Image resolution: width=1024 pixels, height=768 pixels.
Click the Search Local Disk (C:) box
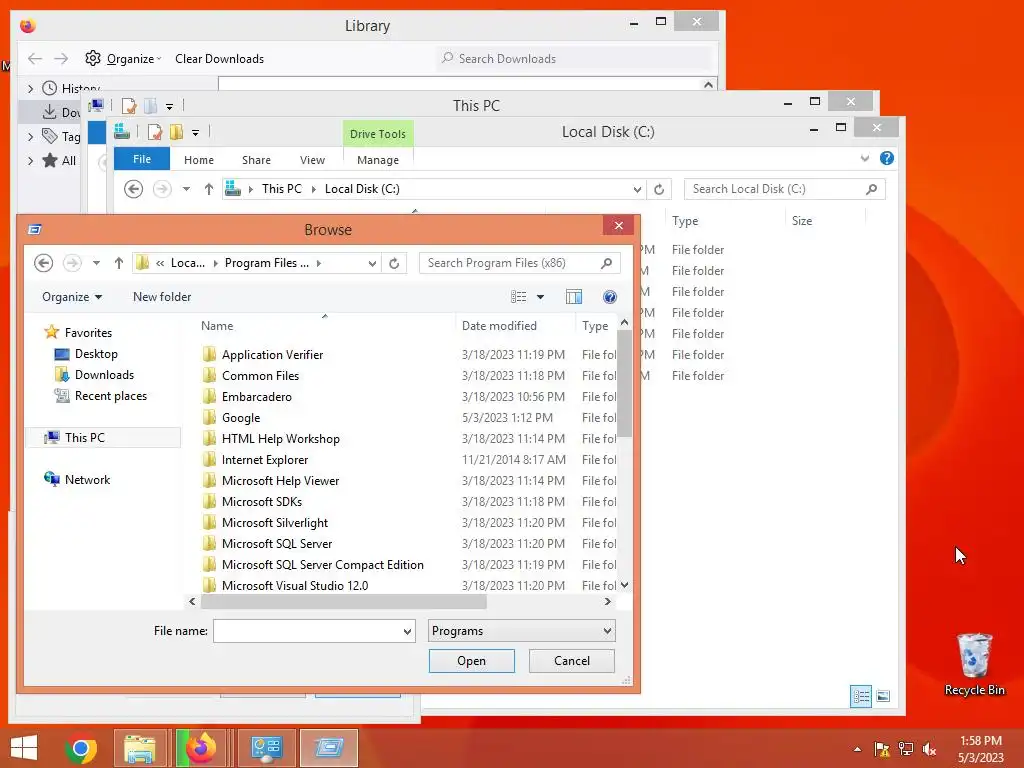point(774,189)
